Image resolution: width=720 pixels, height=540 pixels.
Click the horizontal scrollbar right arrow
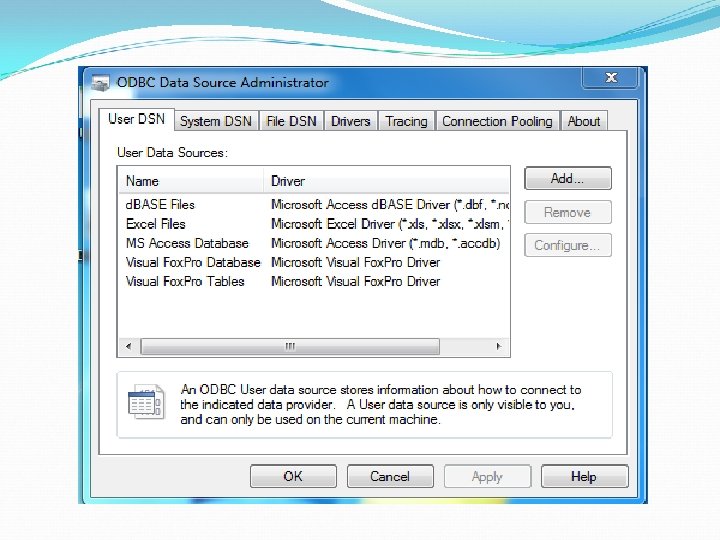click(x=499, y=346)
